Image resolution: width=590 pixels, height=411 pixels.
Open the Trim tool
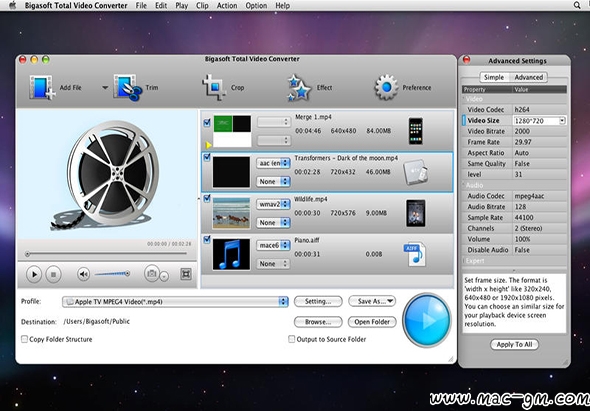[128, 88]
